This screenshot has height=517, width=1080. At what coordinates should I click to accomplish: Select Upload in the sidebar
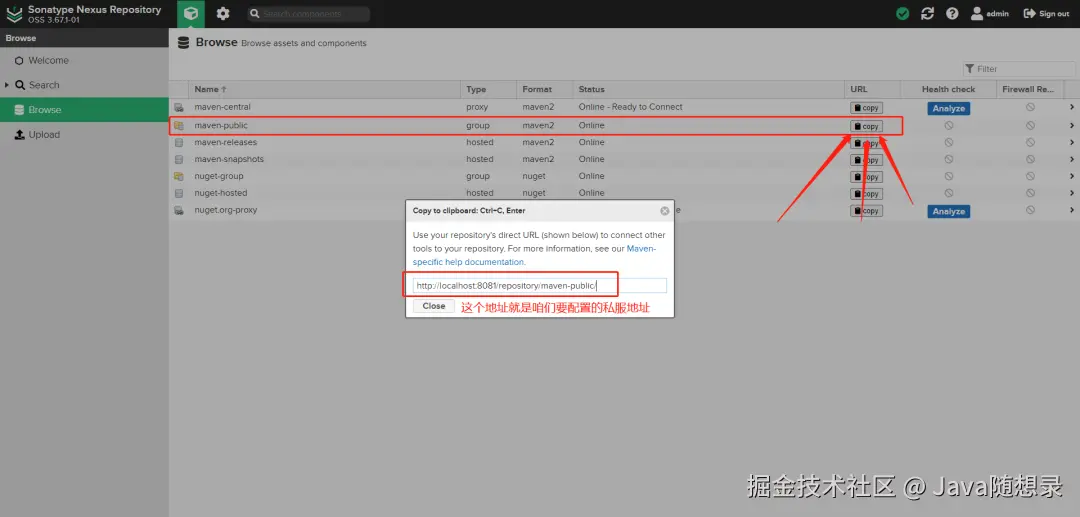pyautogui.click(x=44, y=135)
